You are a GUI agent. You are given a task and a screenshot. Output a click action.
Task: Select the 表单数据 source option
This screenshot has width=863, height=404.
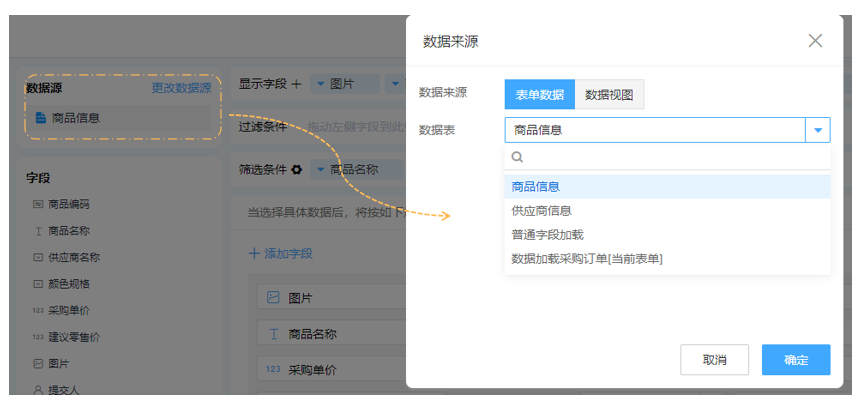pyautogui.click(x=539, y=94)
